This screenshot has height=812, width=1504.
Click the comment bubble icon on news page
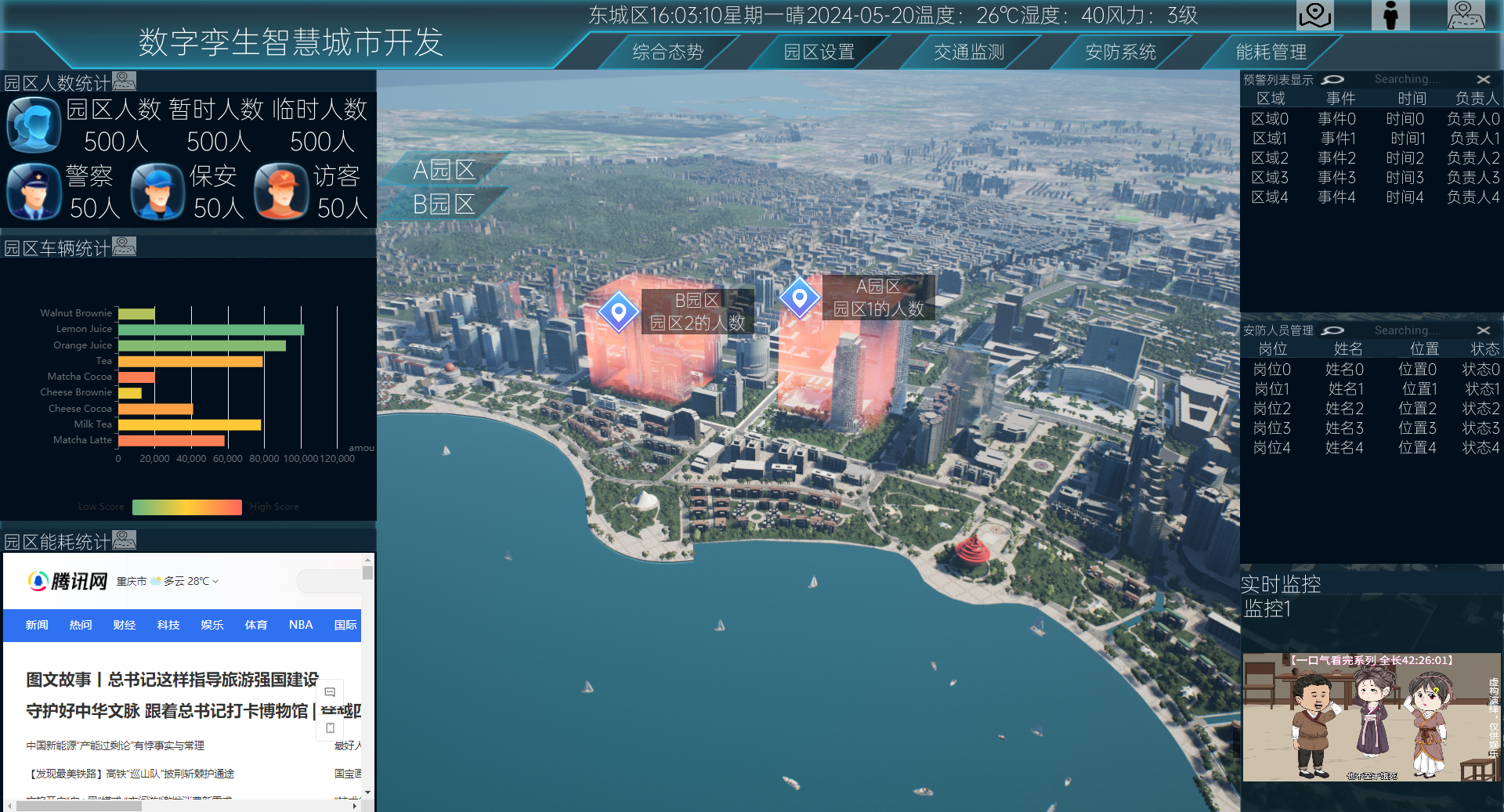pyautogui.click(x=330, y=692)
